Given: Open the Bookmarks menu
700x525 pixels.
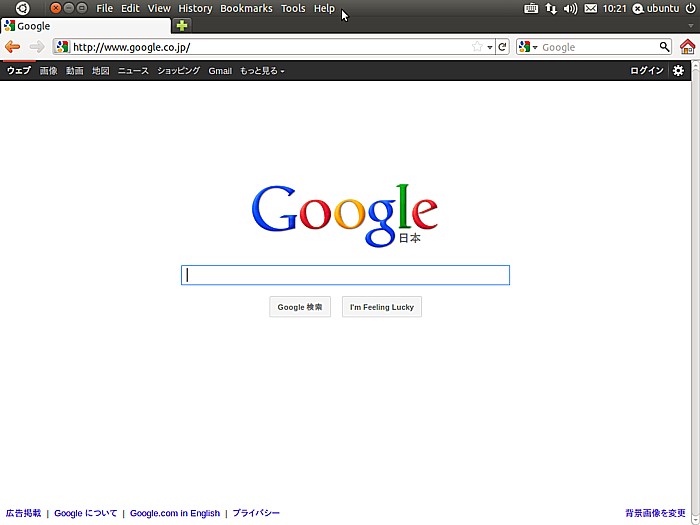Looking at the screenshot, I should (x=246, y=8).
